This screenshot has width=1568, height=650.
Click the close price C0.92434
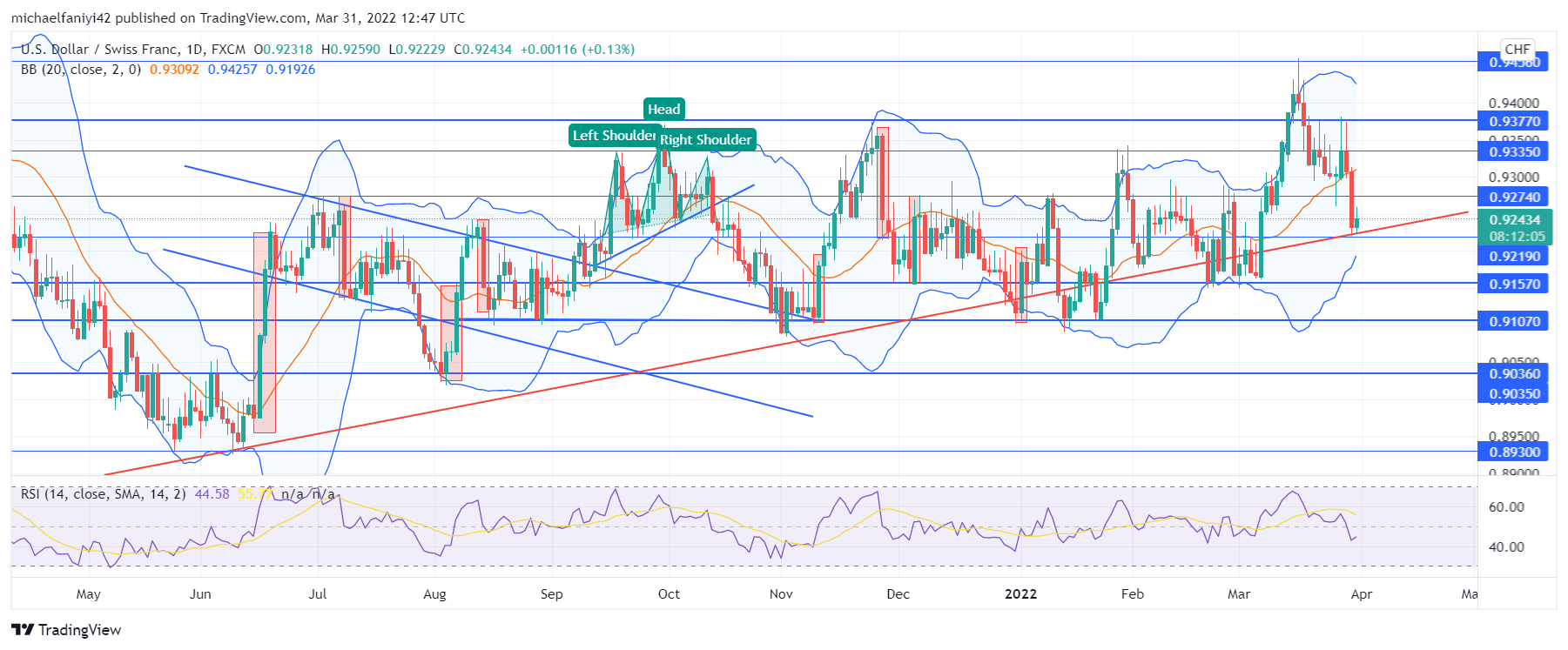[x=483, y=50]
